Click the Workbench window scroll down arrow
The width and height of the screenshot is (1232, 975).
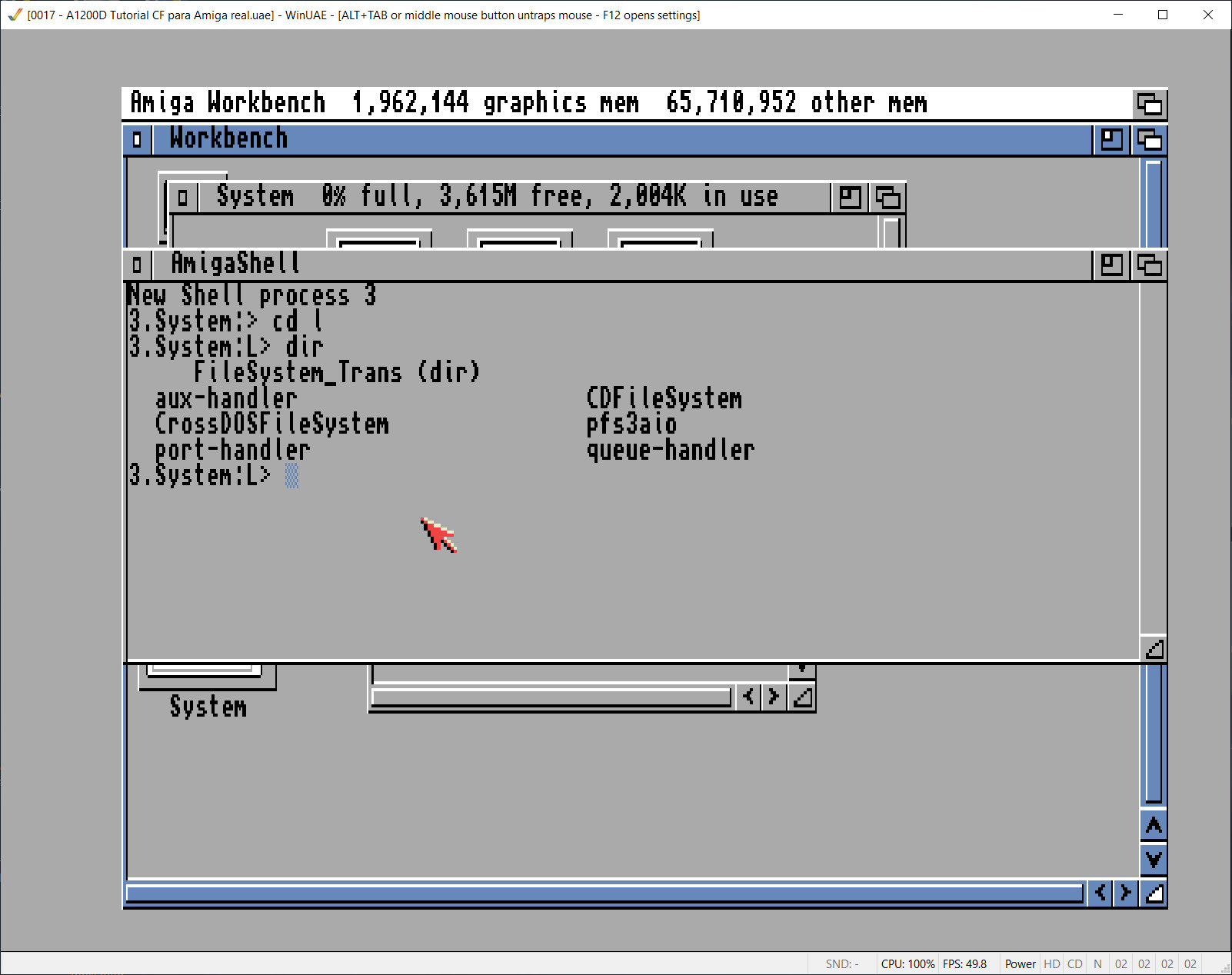(1154, 859)
